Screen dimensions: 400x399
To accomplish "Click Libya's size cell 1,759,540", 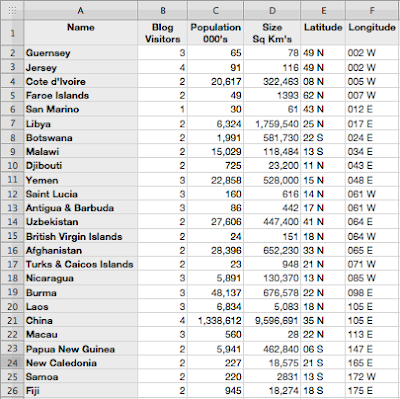I will [x=272, y=124].
